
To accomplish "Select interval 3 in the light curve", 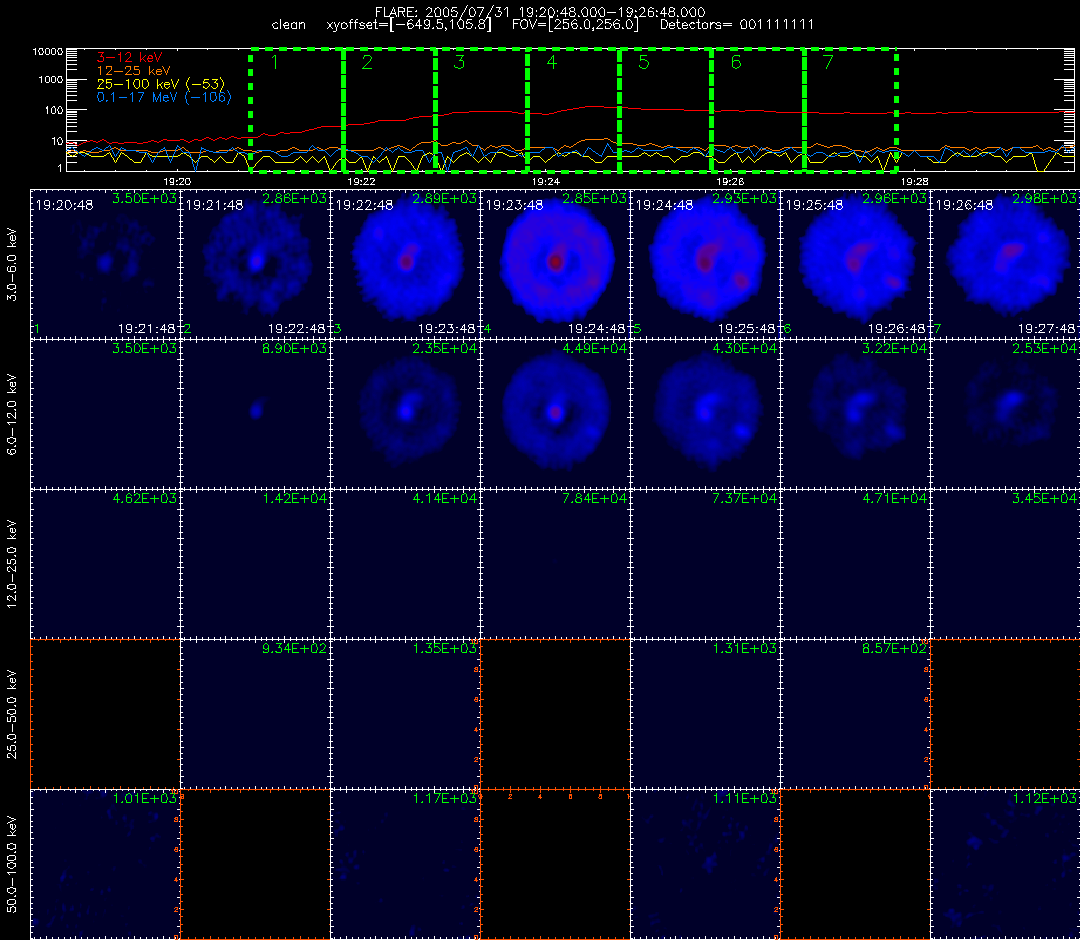I will pyautogui.click(x=481, y=110).
